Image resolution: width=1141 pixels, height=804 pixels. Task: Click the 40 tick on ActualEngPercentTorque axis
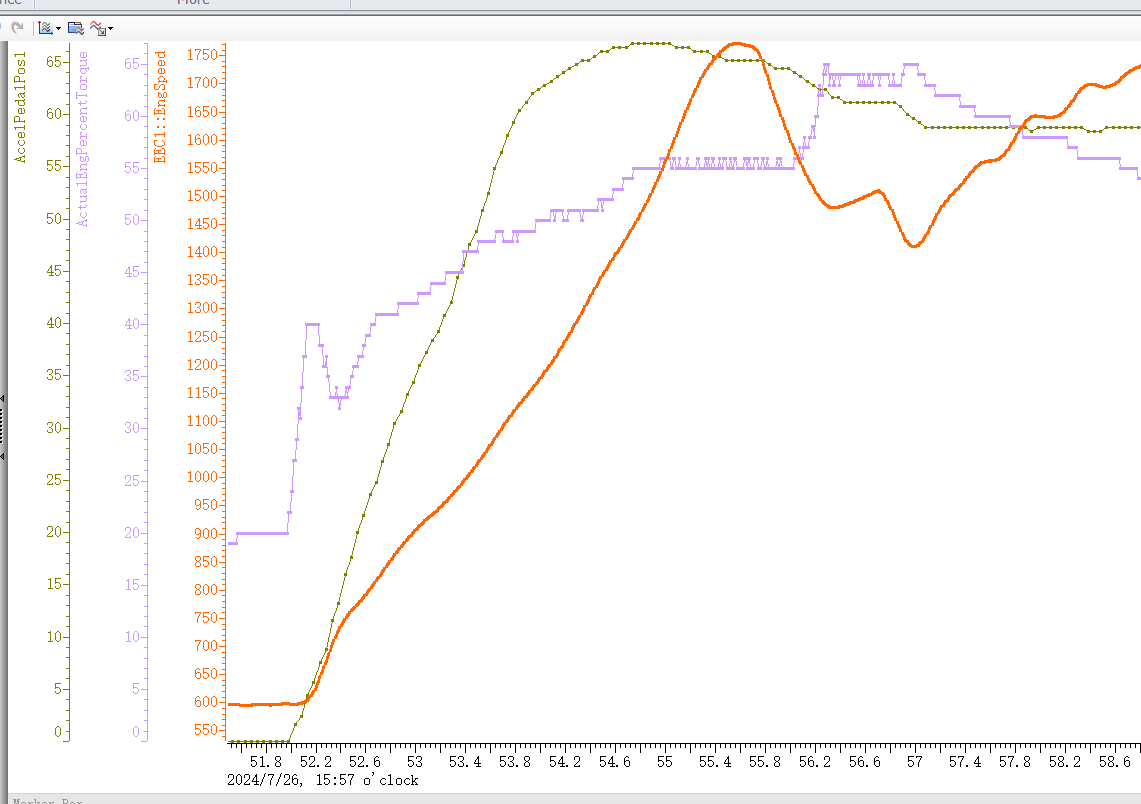click(132, 324)
